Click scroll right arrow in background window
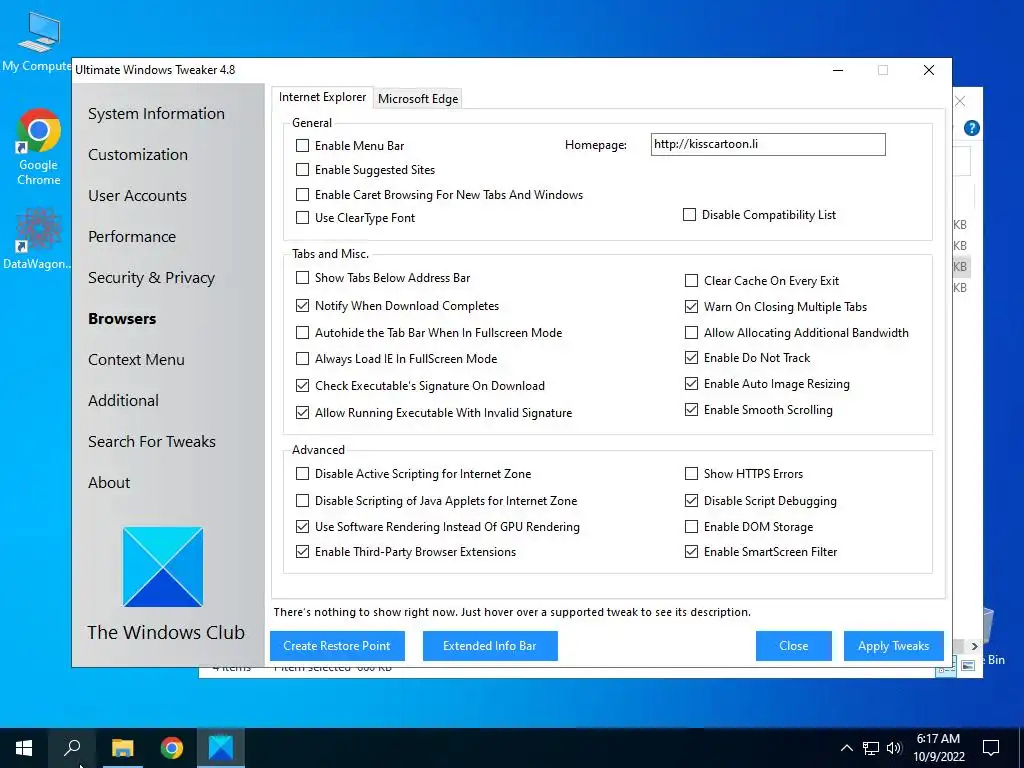 (974, 647)
